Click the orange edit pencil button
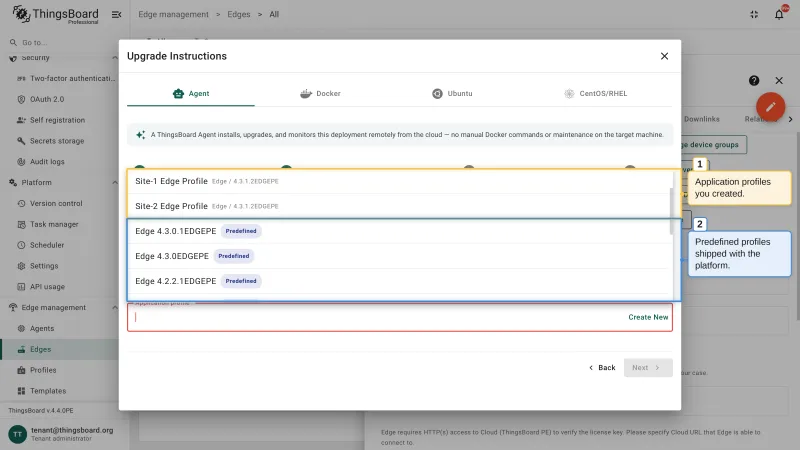Screen dimensions: 800x450 point(770,107)
